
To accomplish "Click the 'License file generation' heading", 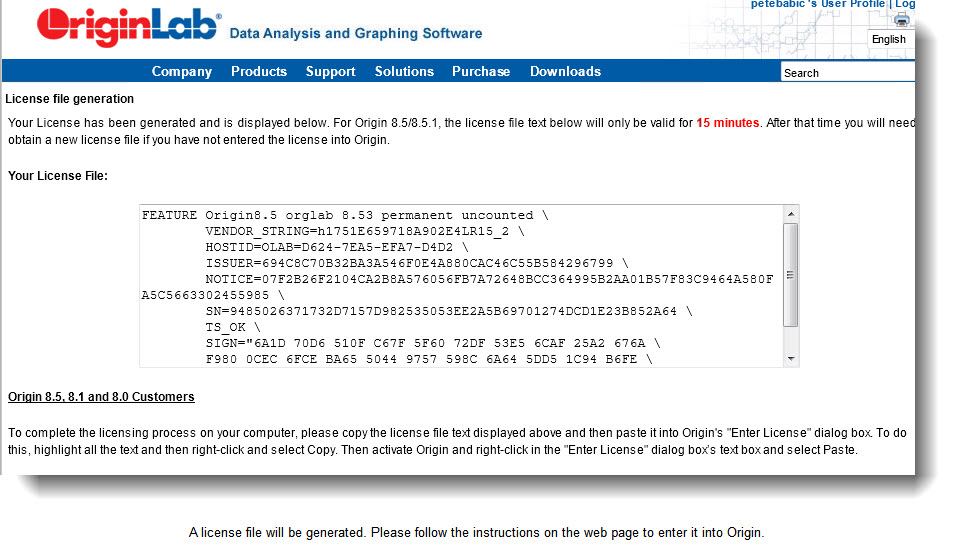I will [x=69, y=99].
